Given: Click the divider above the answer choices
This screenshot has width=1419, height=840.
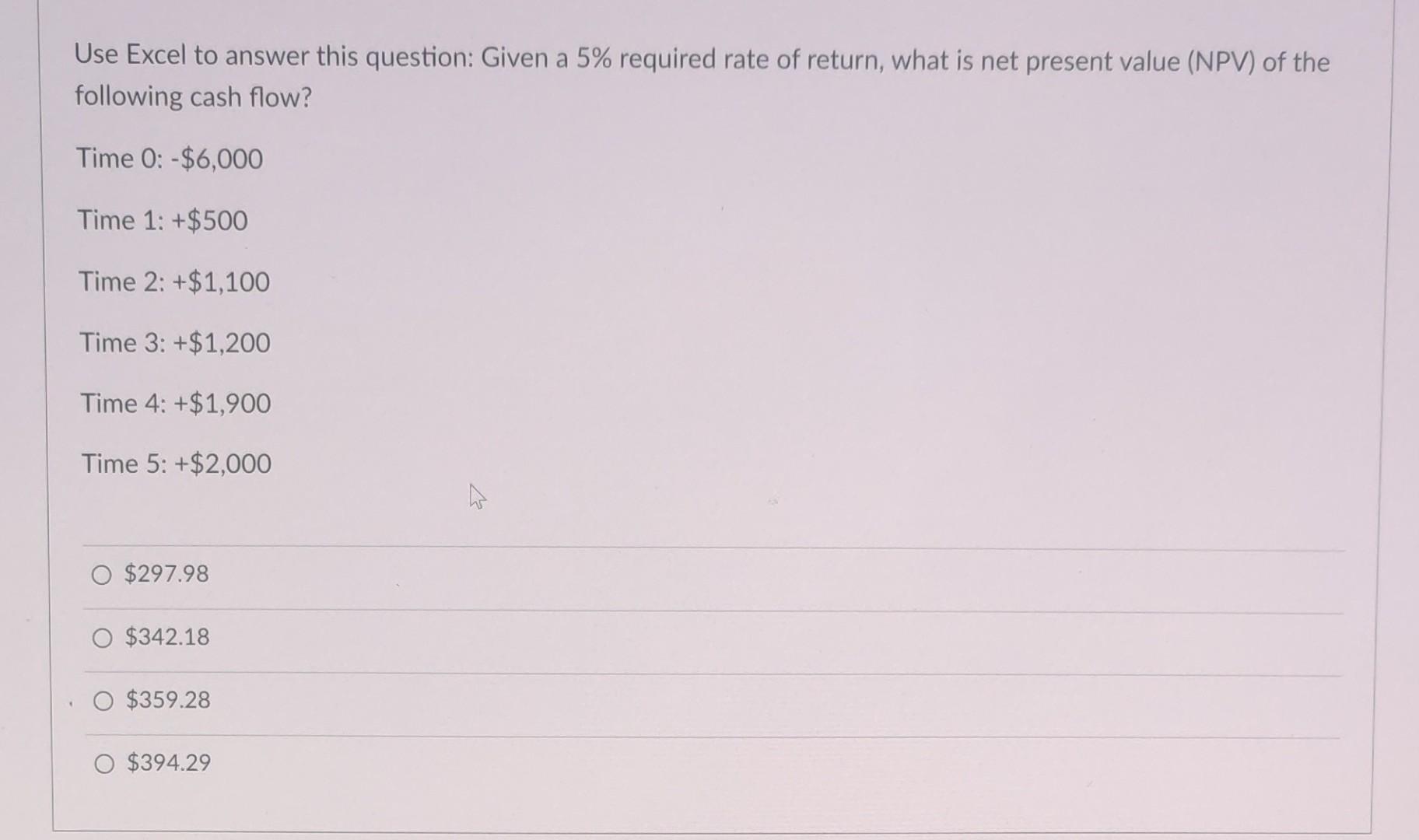Looking at the screenshot, I should tap(700, 545).
